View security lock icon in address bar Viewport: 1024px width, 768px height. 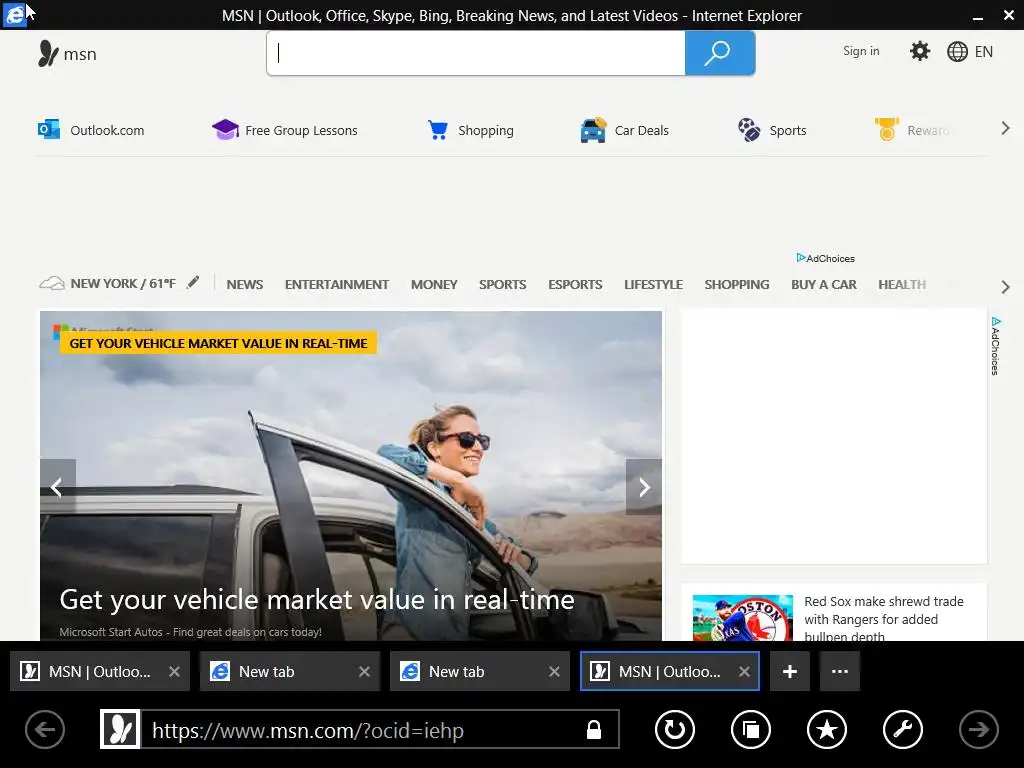click(594, 729)
